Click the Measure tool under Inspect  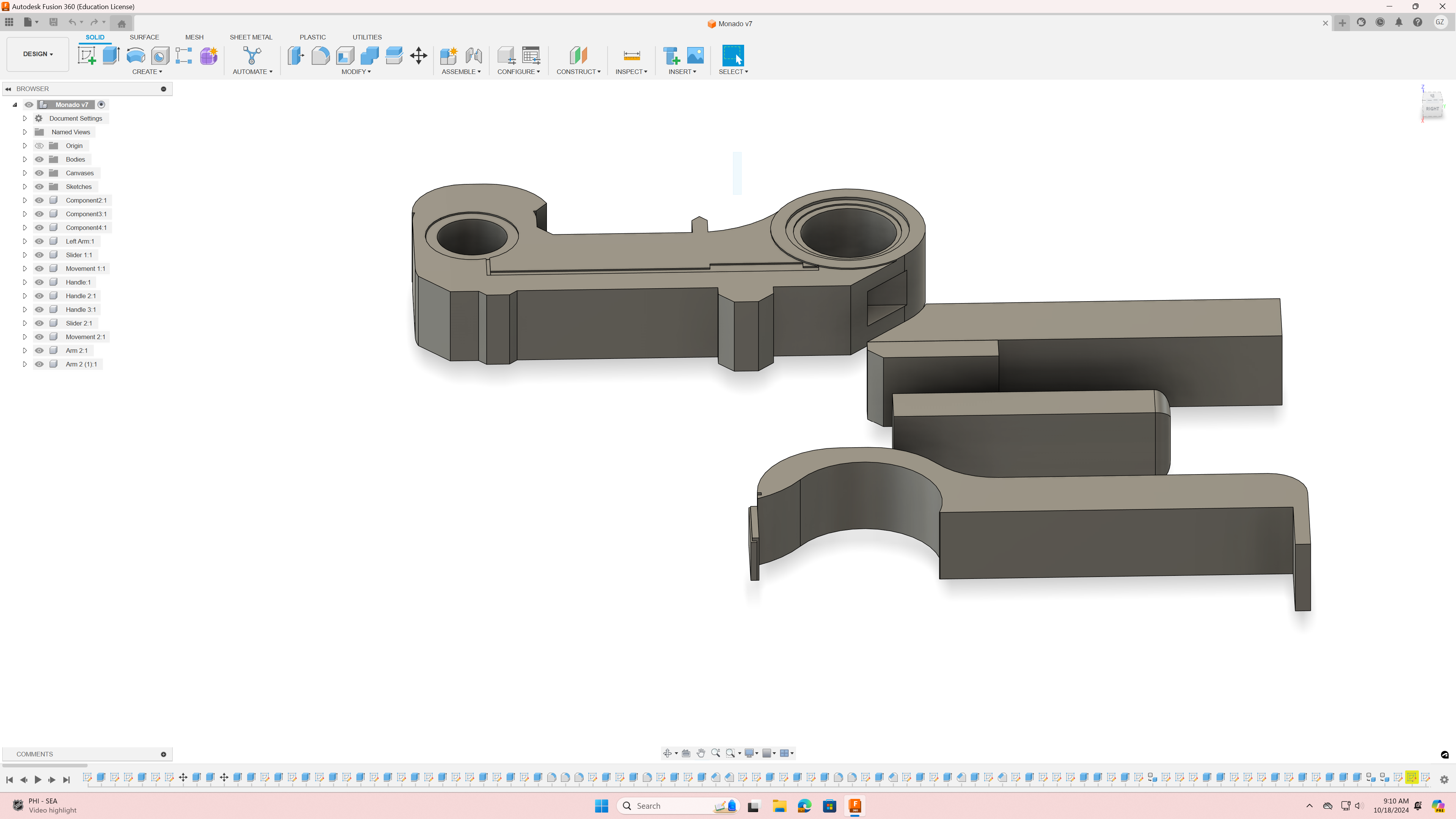tap(631, 55)
